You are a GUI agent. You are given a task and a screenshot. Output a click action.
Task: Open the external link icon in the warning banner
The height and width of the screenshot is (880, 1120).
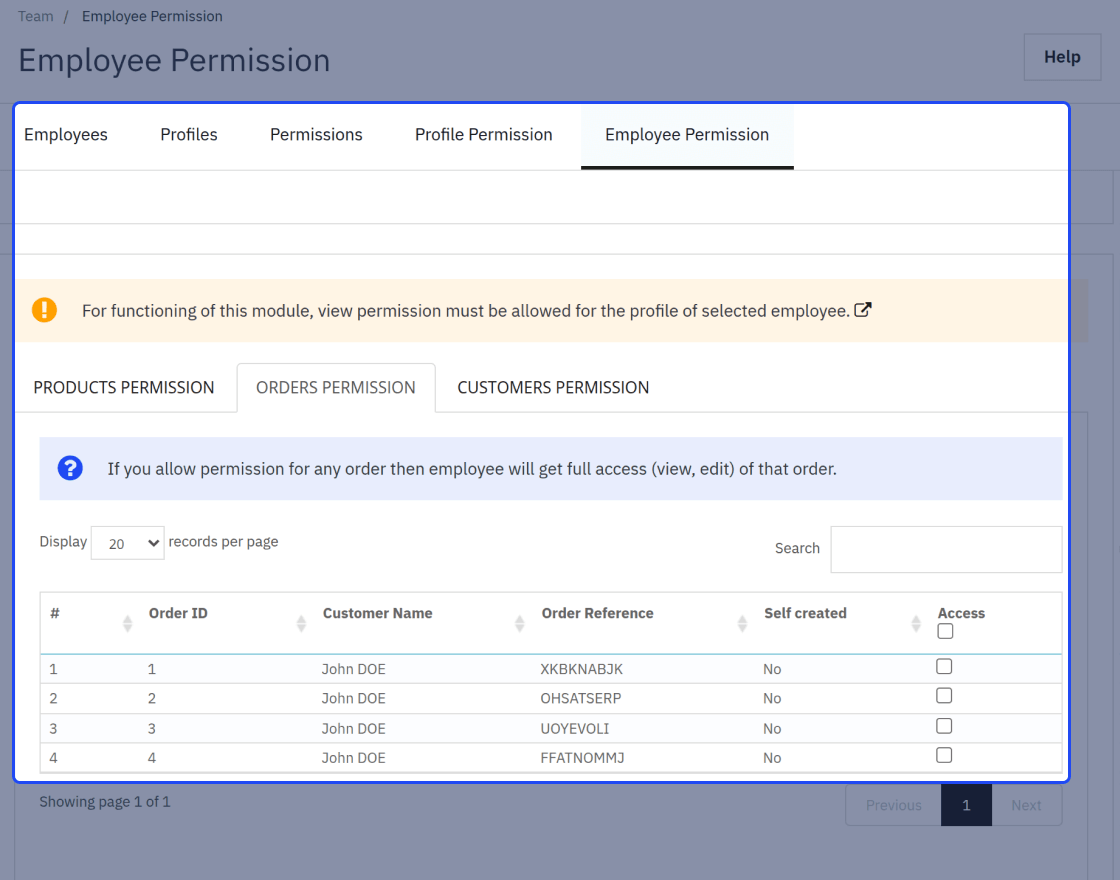click(x=863, y=310)
